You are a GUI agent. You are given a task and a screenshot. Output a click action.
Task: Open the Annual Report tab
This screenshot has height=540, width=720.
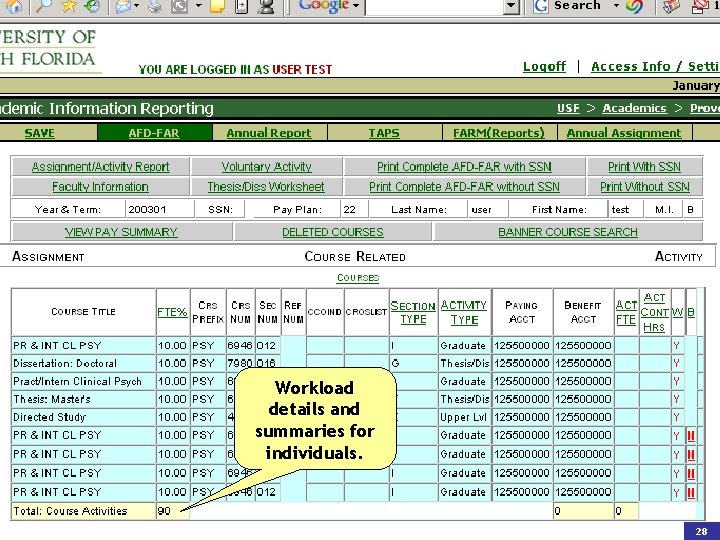269,133
